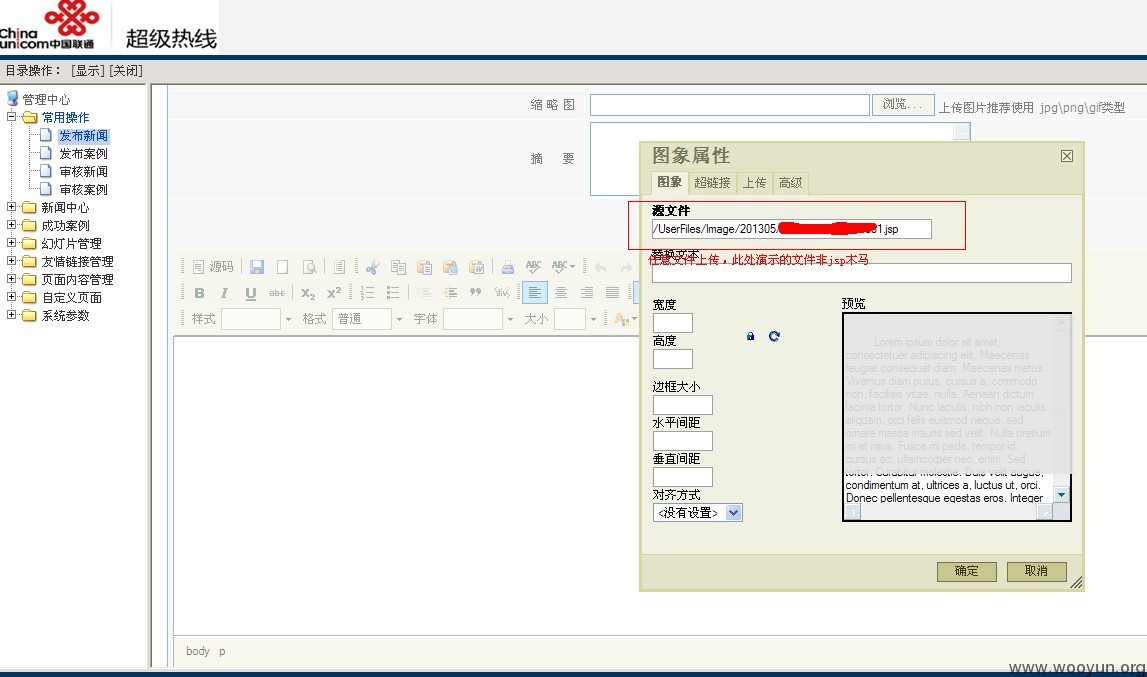
Task: Switch to the 上传 tab
Action: 754,183
